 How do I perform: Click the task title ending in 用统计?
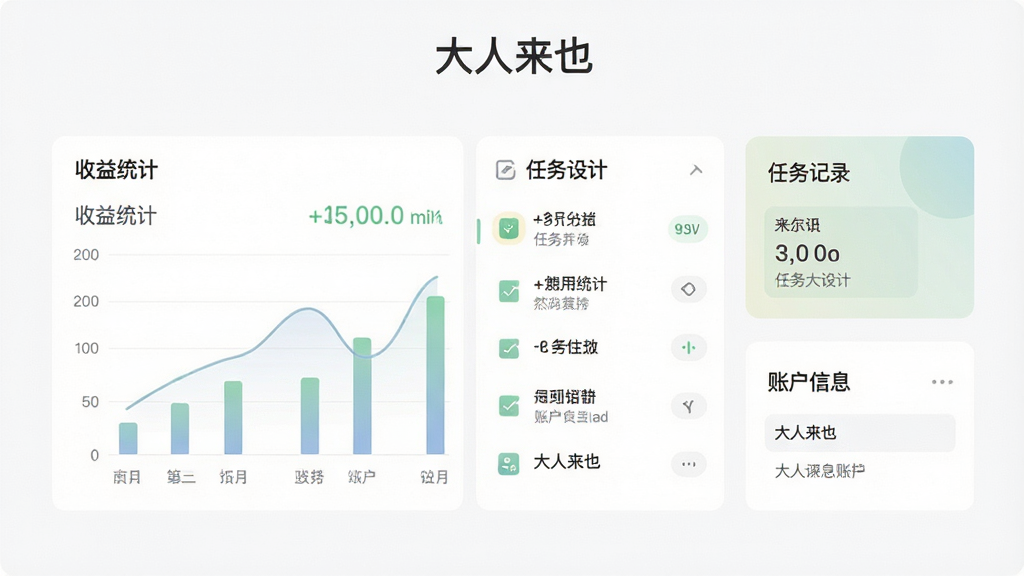(x=570, y=284)
